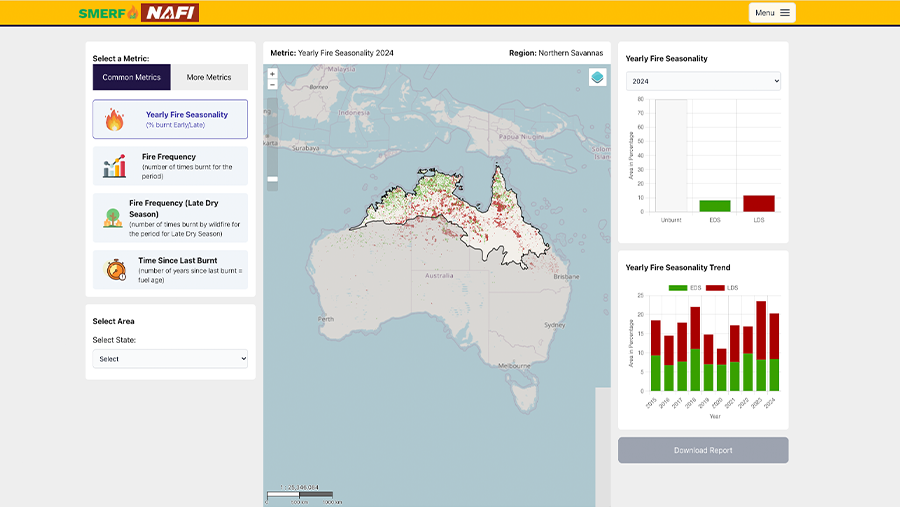Click the flame icon for Yearly Fire Seasonality
The height and width of the screenshot is (507, 900).
click(x=114, y=120)
